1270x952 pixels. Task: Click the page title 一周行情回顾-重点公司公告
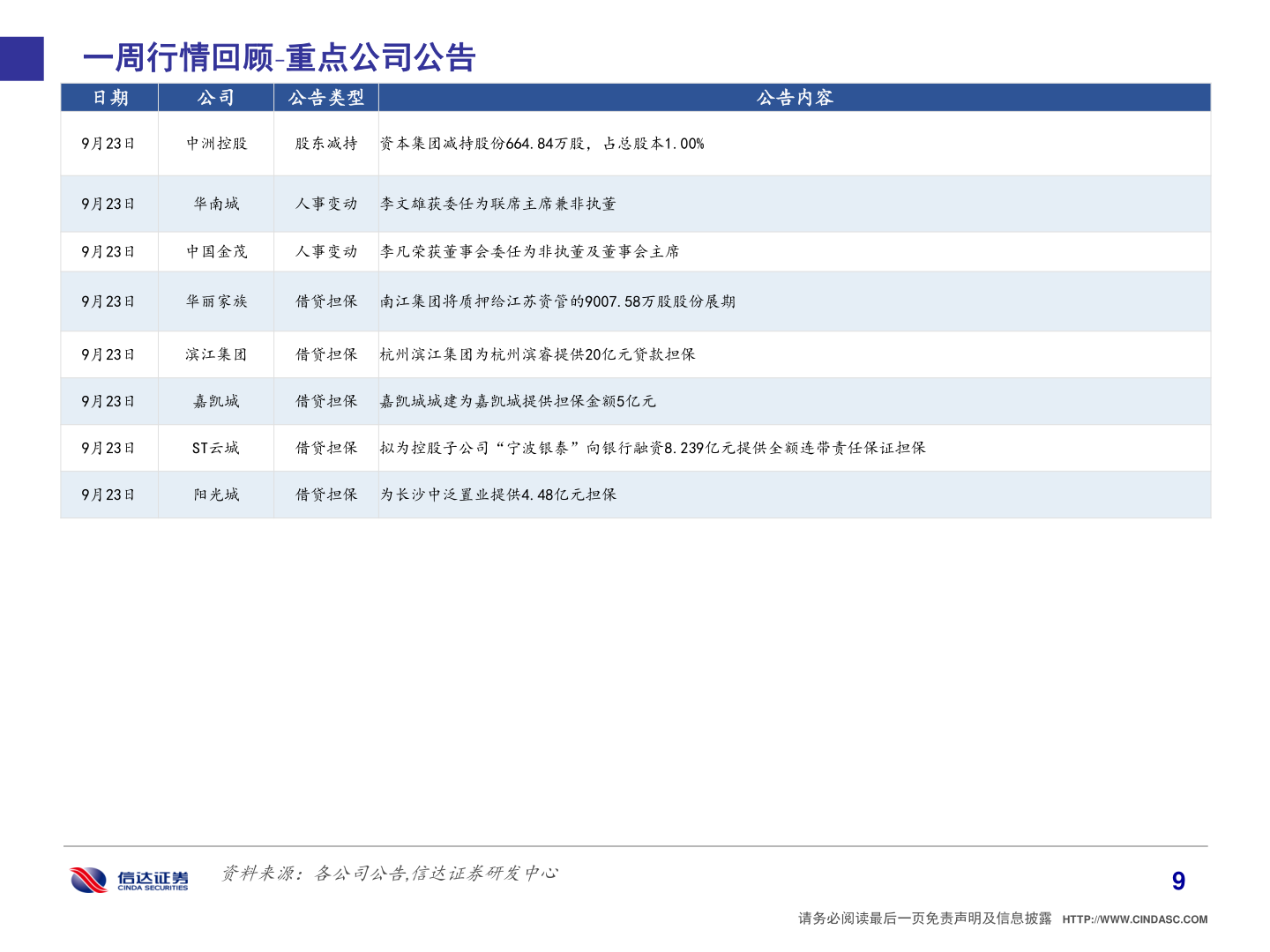tap(280, 59)
